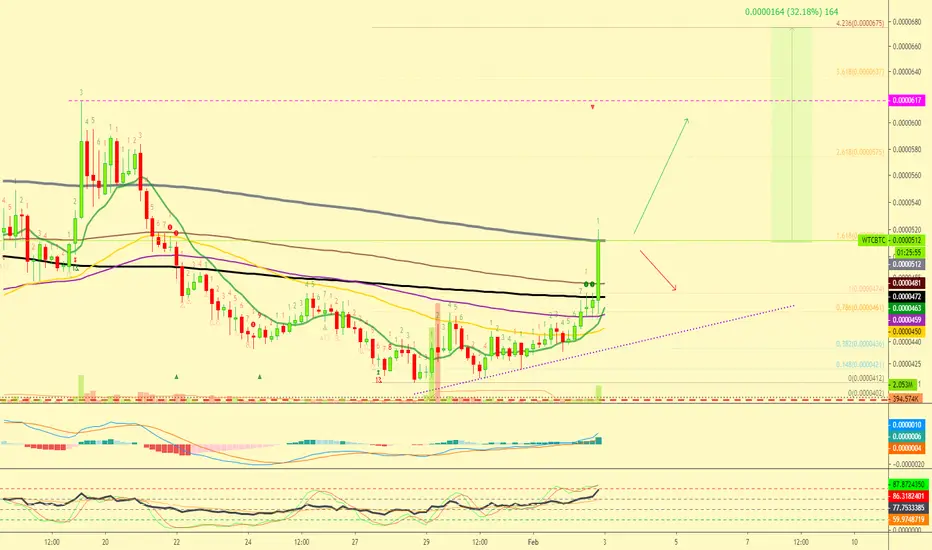This screenshot has height=550, width=932.
Task: Select the 0.0000600 price axis tick
Action: 906,123
